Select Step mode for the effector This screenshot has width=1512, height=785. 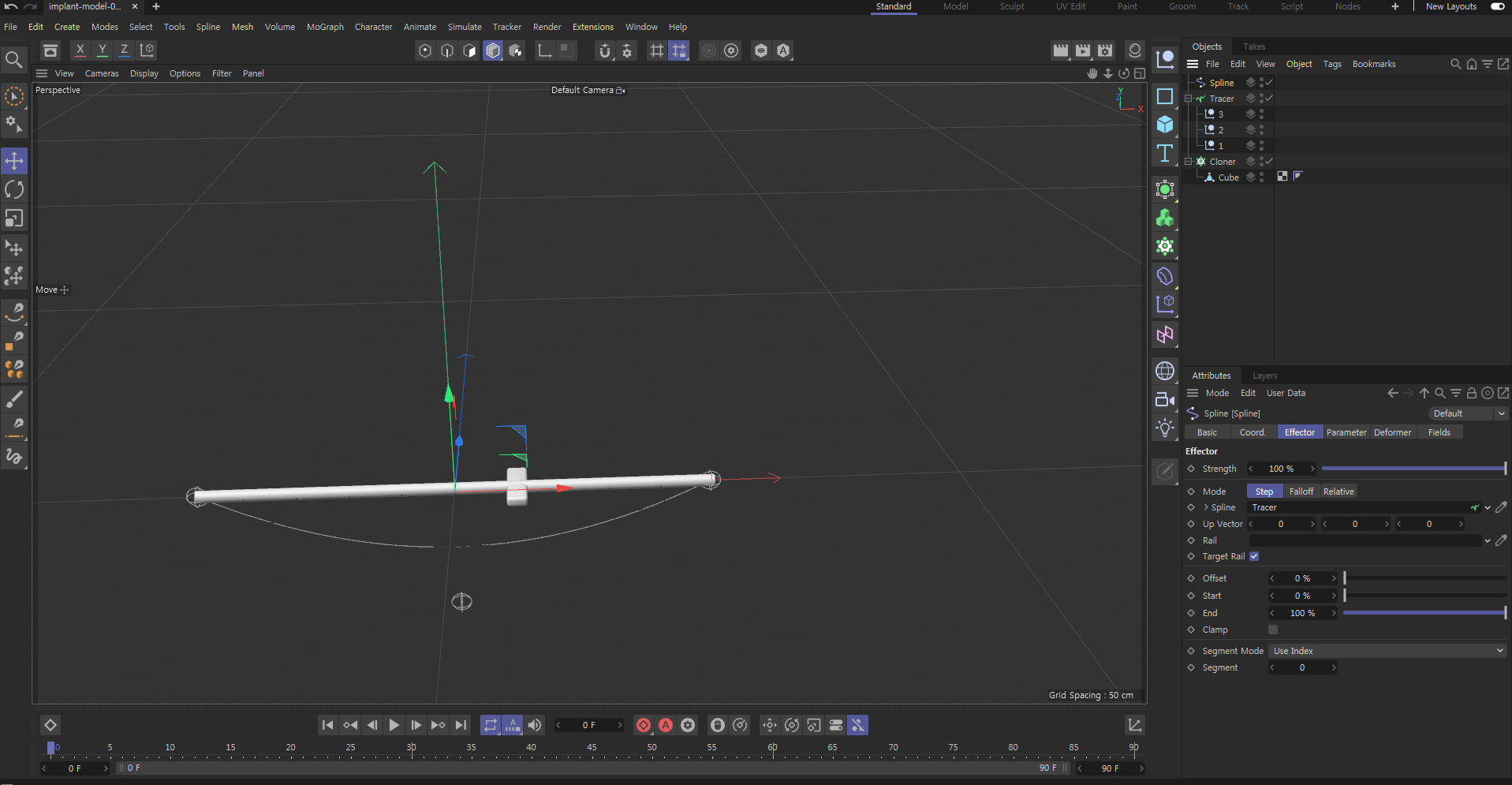pos(1264,492)
